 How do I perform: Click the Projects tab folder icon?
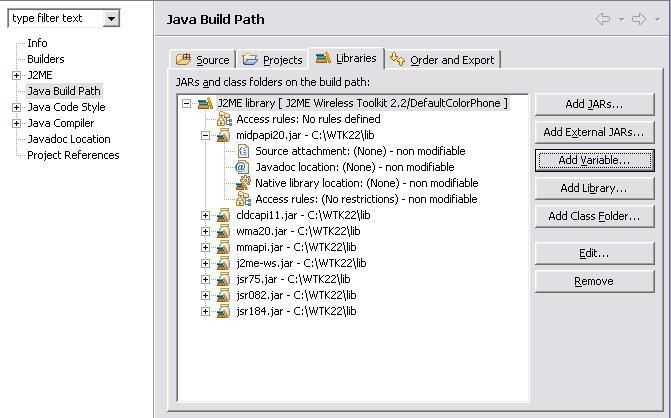[250, 59]
